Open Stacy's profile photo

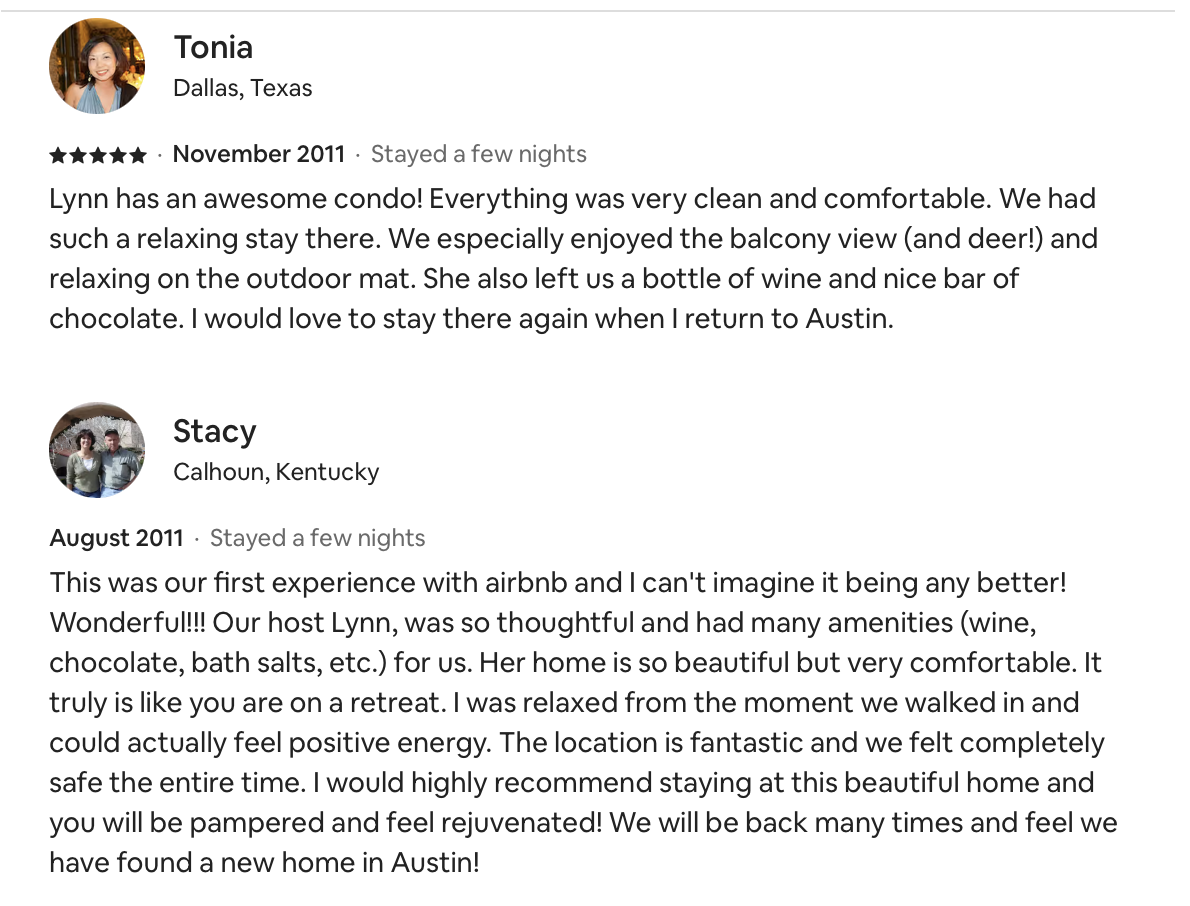(97, 450)
